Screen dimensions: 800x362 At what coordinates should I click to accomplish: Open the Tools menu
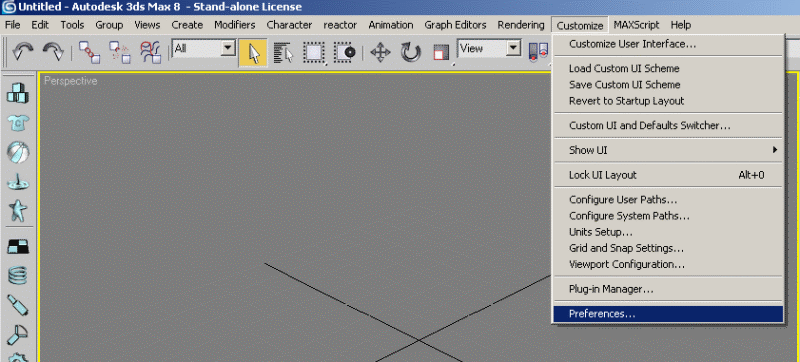point(72,25)
